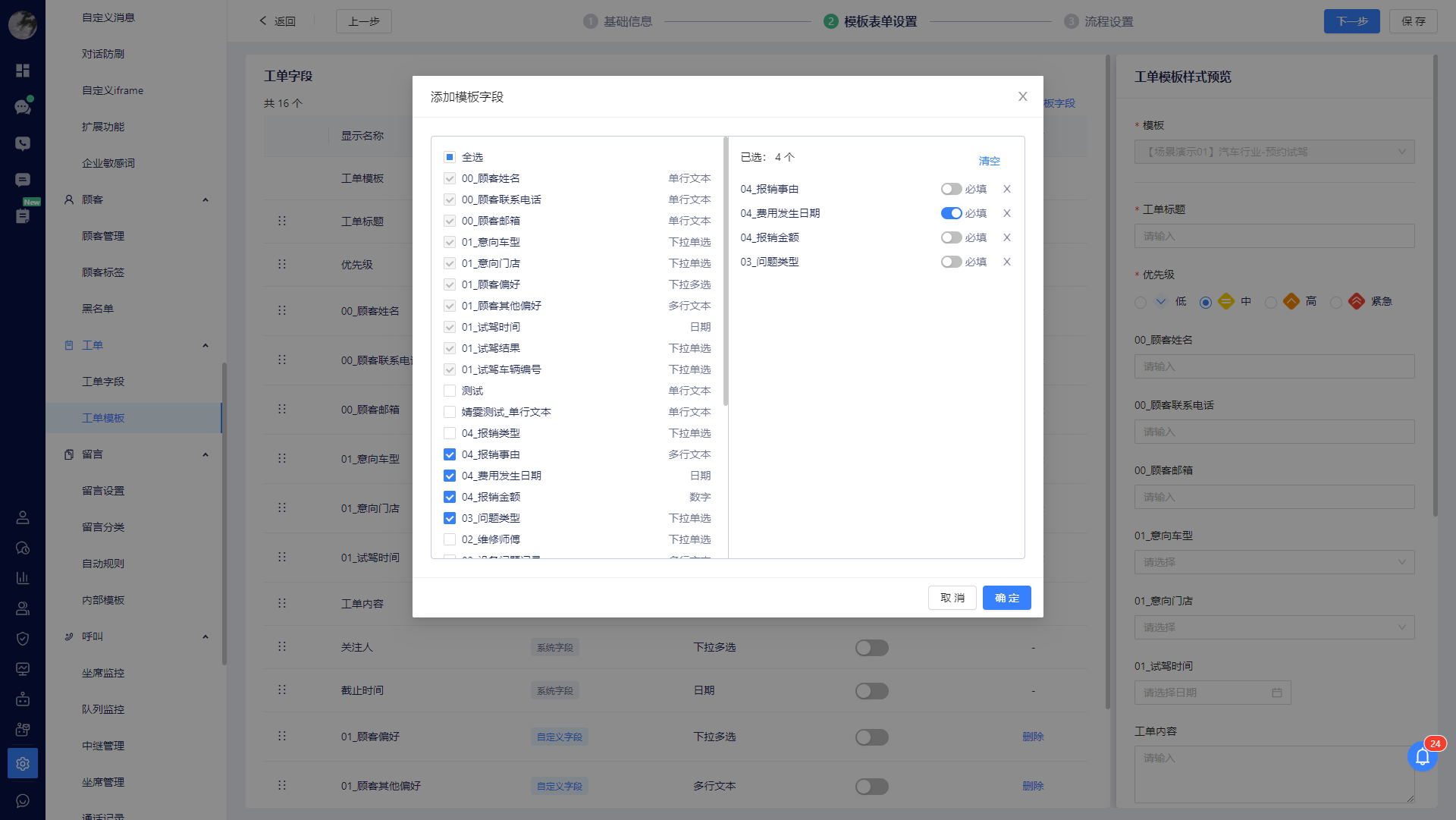
Task: Open the notification bell with 24 badge
Action: click(x=1423, y=756)
